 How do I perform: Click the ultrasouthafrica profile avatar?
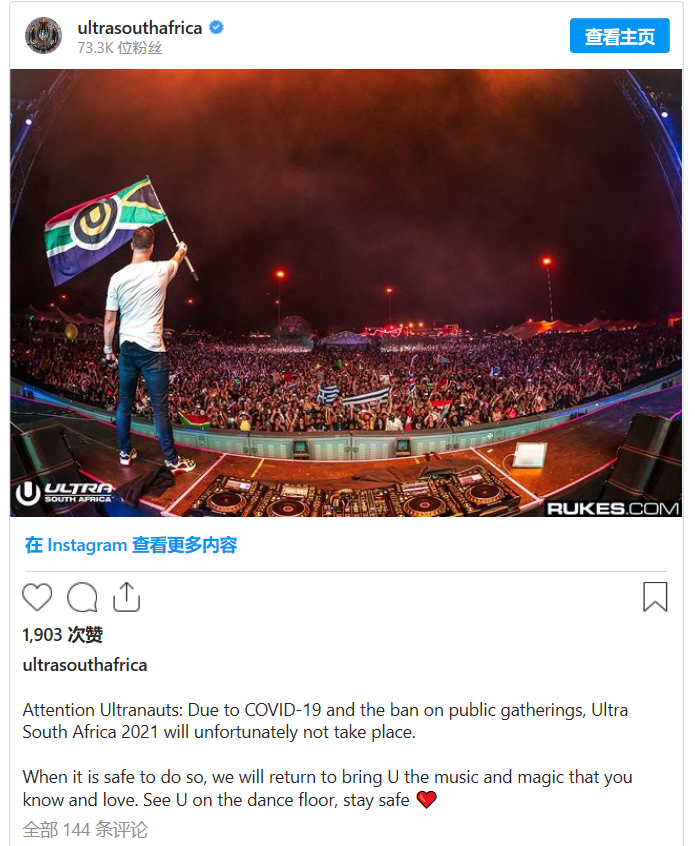point(44,36)
